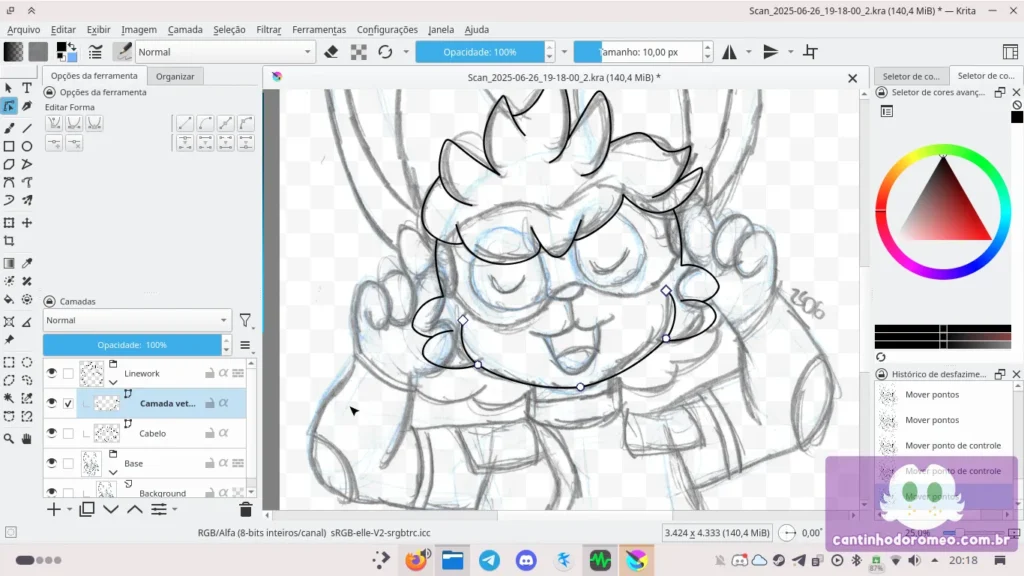Image resolution: width=1024 pixels, height=576 pixels.
Task: Hide the Linework layer with eye icon
Action: [52, 374]
